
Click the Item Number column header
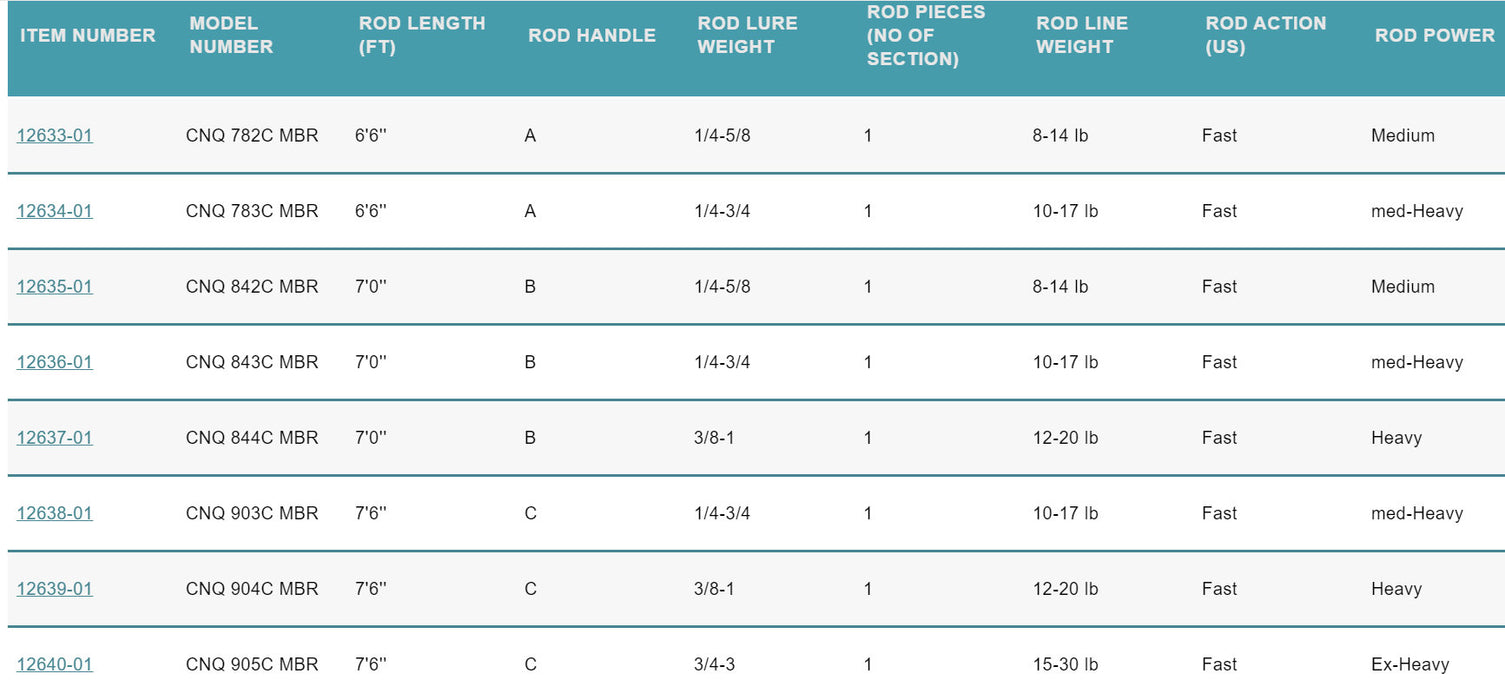point(88,35)
